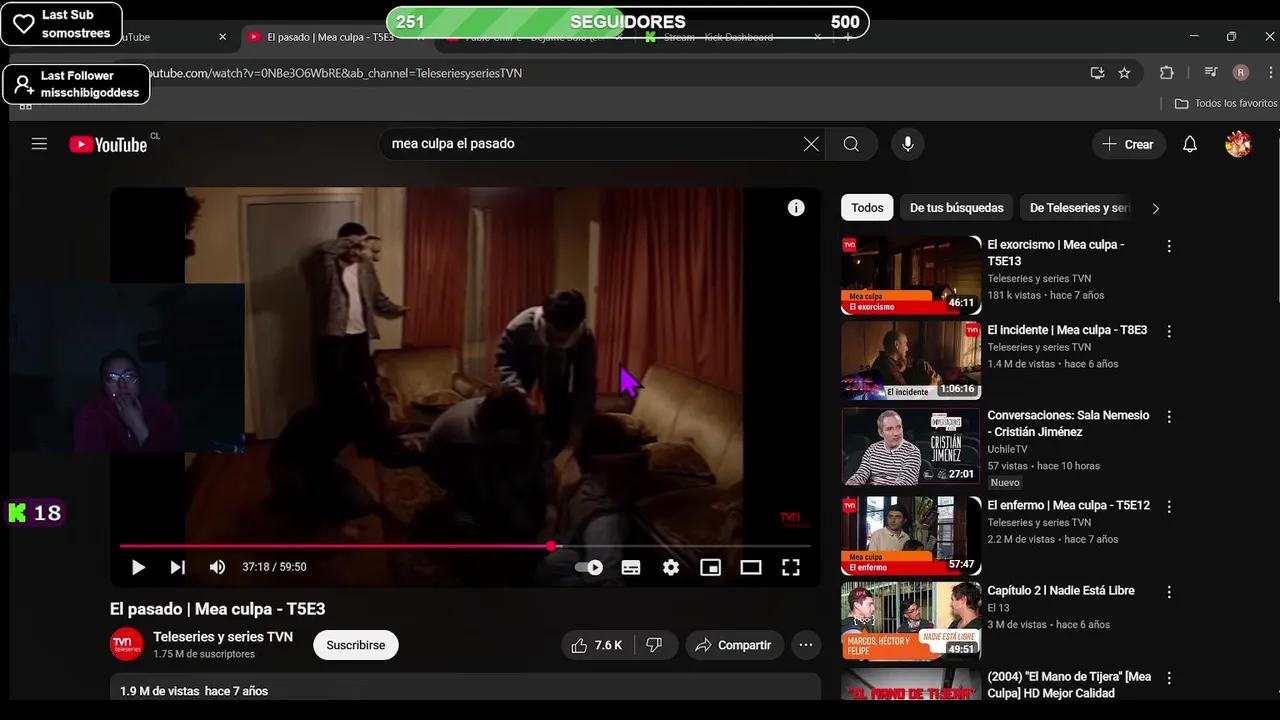Open options for Capítulo 2 Nadie Está Libre
This screenshot has height=720, width=1280.
point(1169,592)
